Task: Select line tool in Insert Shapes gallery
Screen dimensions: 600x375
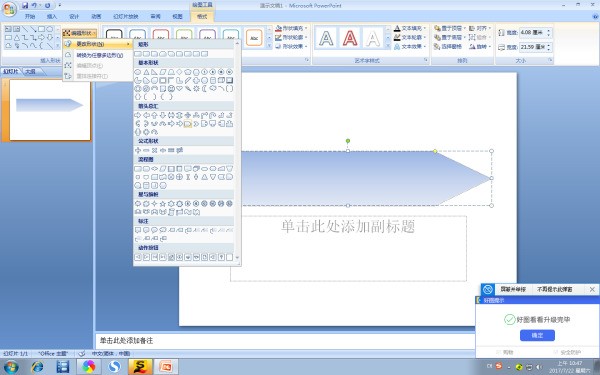Action: [x=25, y=29]
